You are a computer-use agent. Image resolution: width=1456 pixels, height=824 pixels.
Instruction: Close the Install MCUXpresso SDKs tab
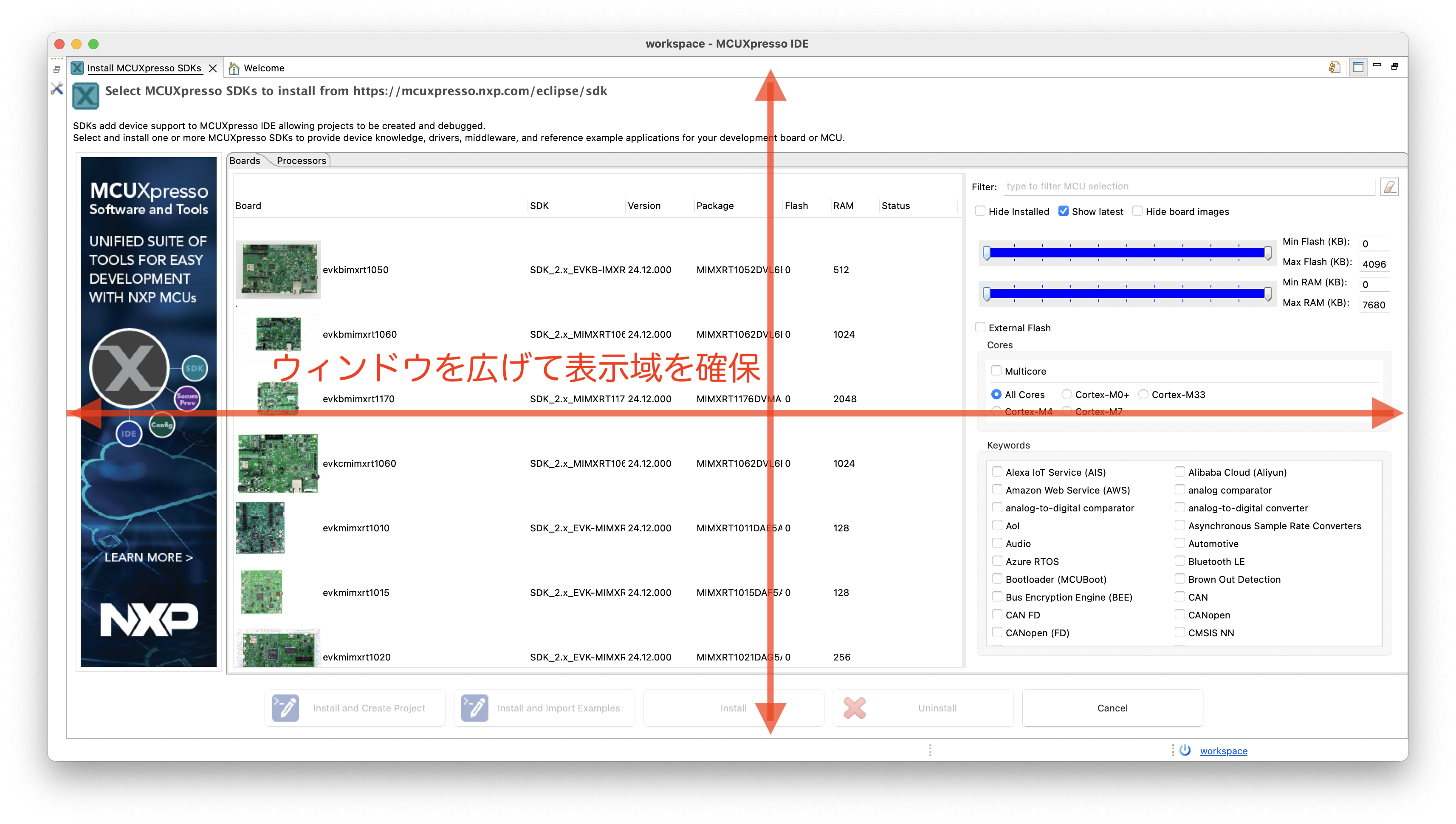pos(213,68)
